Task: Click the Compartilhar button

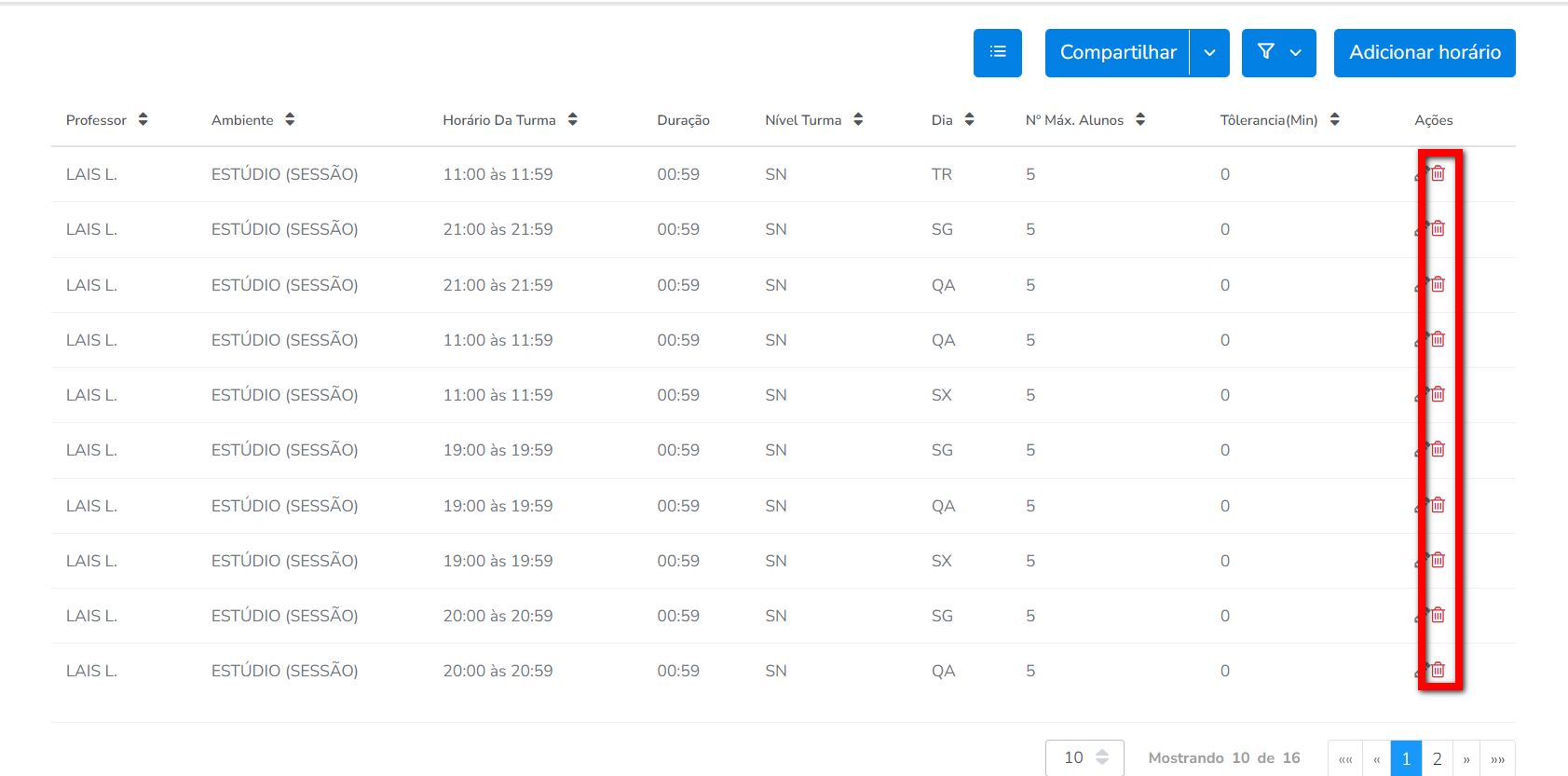Action: click(x=1117, y=53)
